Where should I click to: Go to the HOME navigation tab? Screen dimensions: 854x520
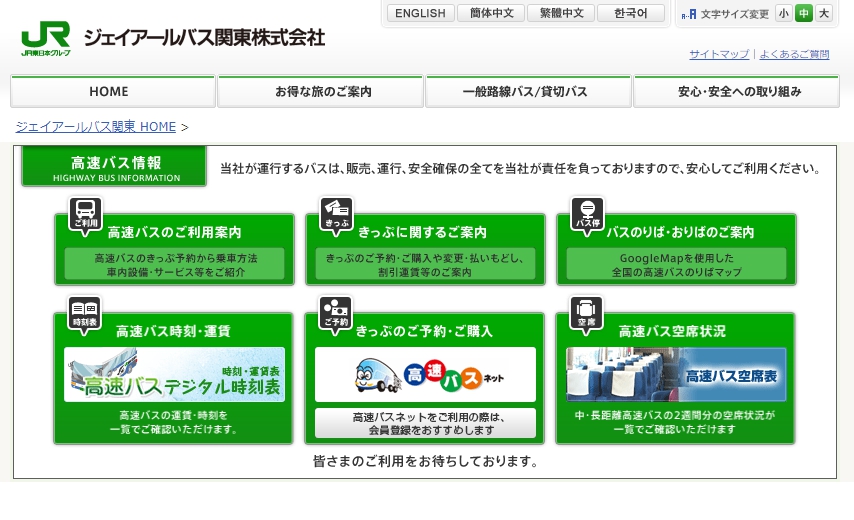coord(113,91)
